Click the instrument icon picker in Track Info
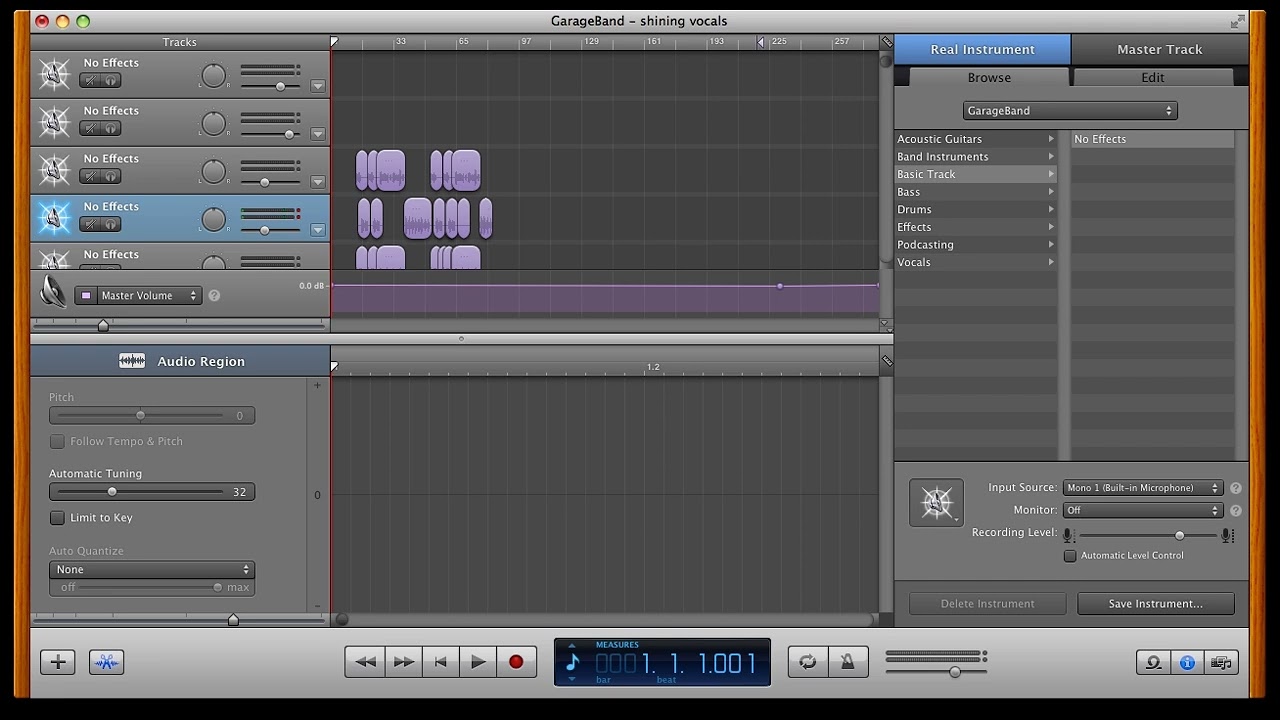1280x720 pixels. click(936, 502)
